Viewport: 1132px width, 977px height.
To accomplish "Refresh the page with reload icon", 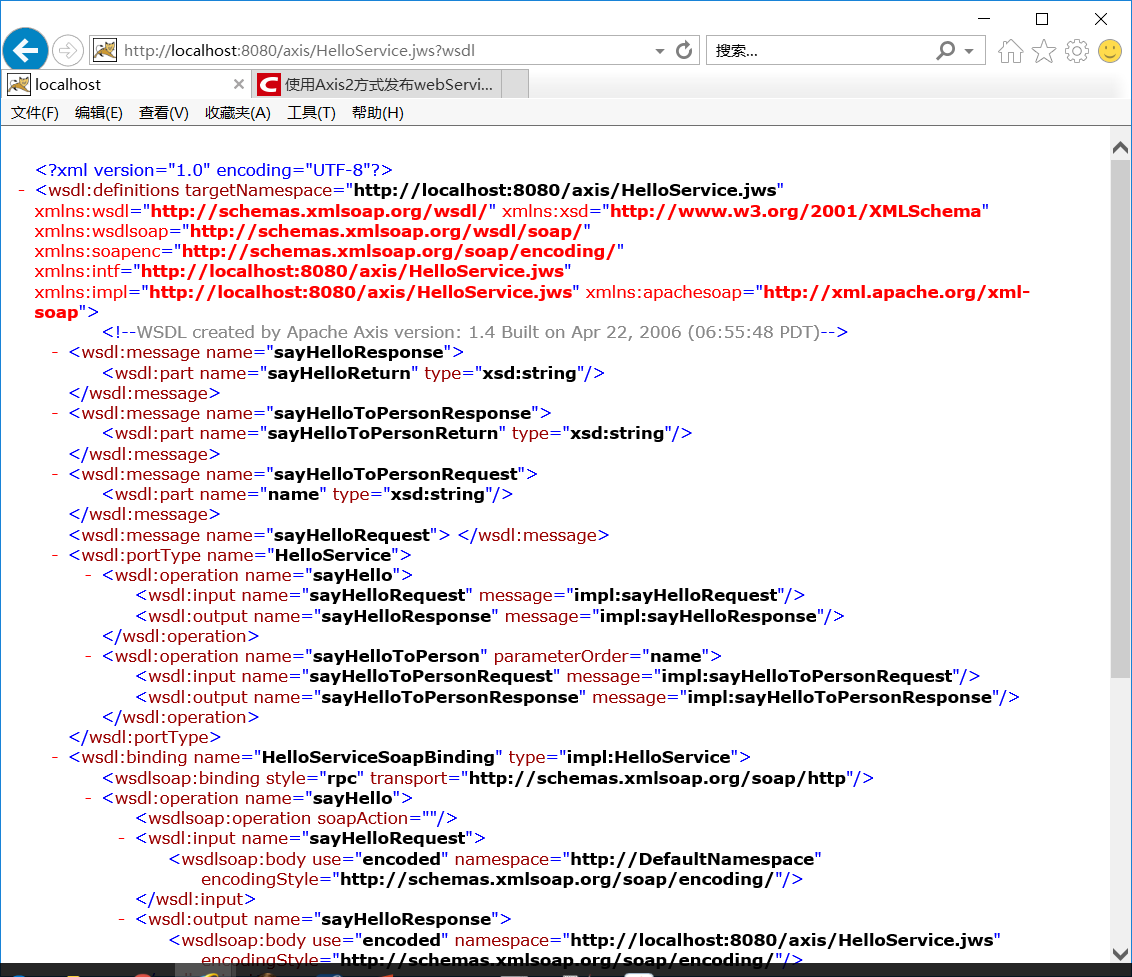I will (x=684, y=51).
